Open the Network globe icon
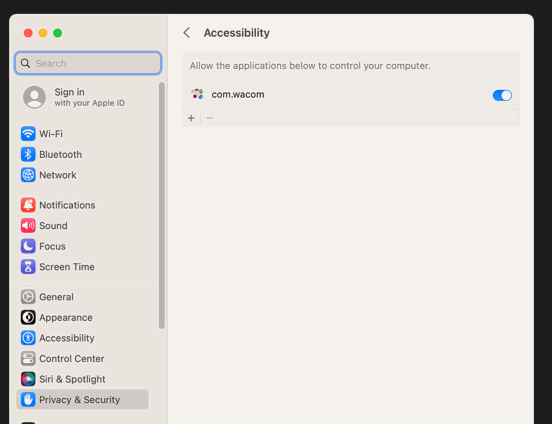The width and height of the screenshot is (552, 424). tap(28, 175)
